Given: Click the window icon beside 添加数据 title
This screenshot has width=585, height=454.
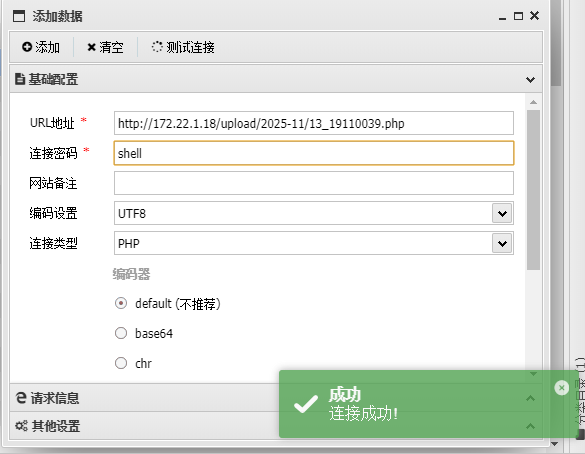Looking at the screenshot, I should click(19, 16).
